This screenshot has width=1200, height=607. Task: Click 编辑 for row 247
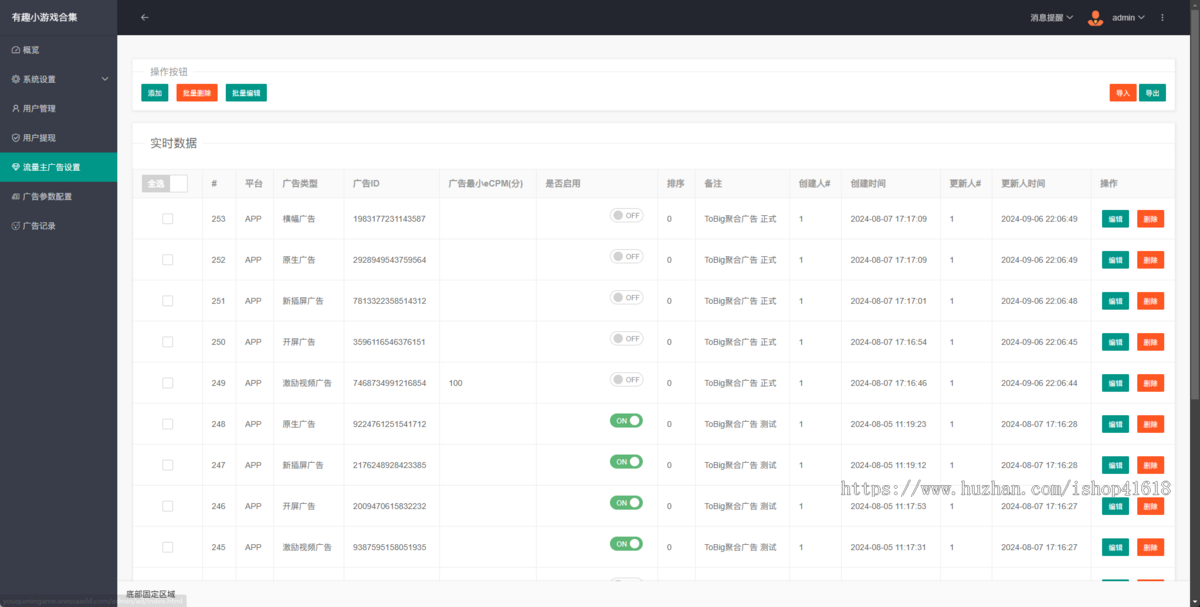tap(1115, 465)
